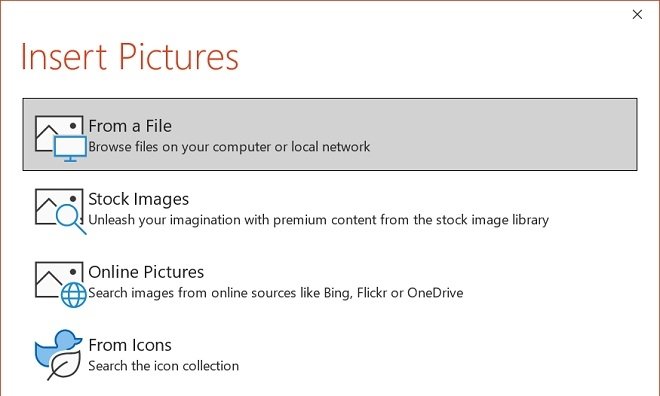Click the leaf outline in the From Icons graphic

tap(64, 365)
